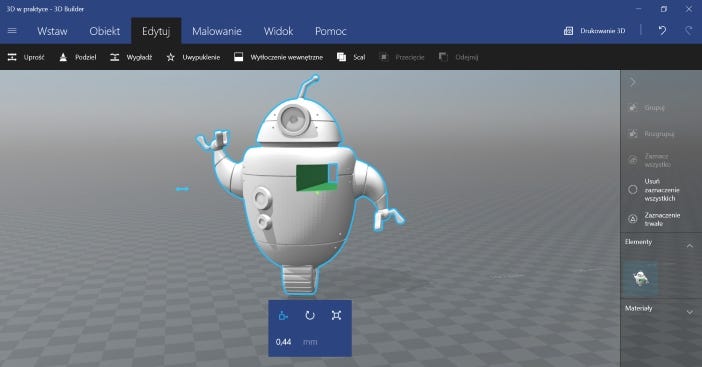The width and height of the screenshot is (702, 367).
Task: Select the scale tool icon
Action: point(336,316)
